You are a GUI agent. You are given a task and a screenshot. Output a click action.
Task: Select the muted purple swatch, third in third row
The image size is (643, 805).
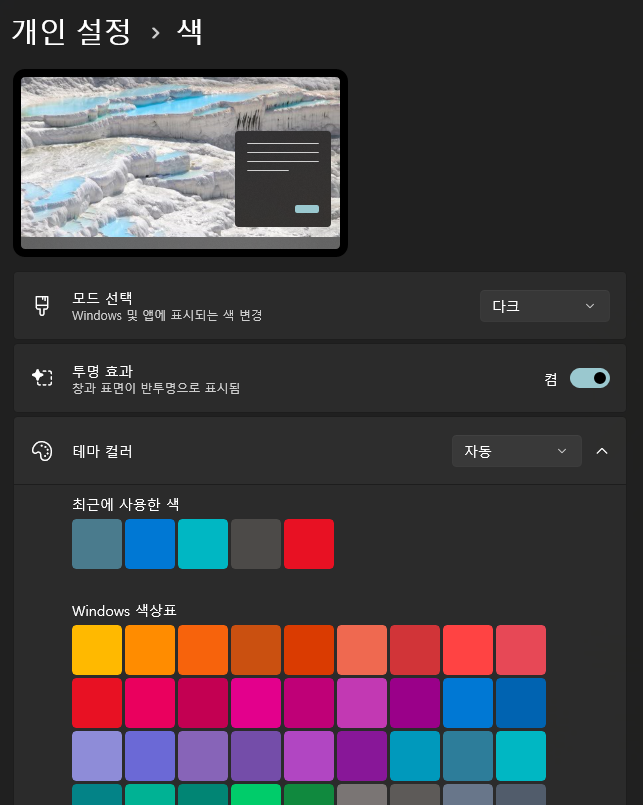tap(203, 756)
